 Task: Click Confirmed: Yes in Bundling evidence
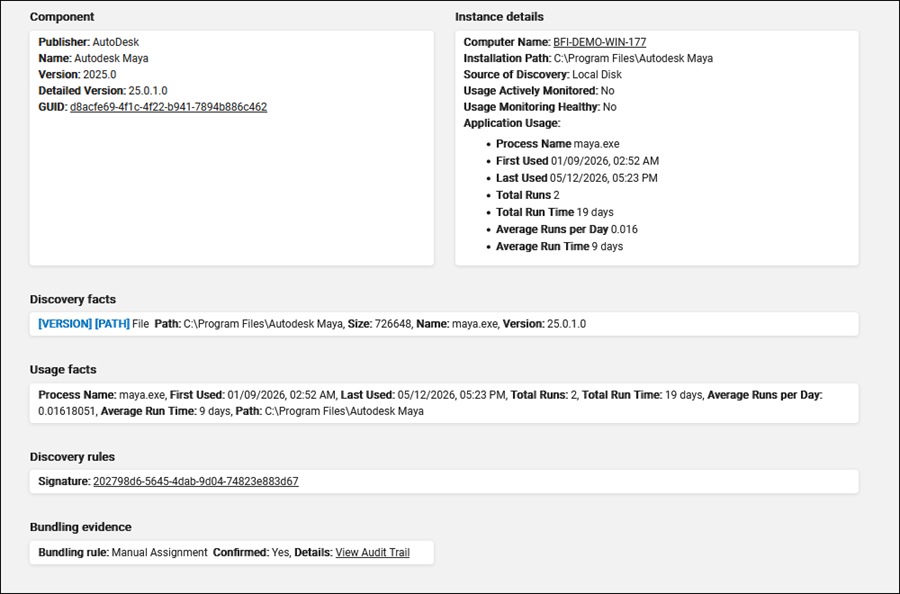(x=251, y=552)
